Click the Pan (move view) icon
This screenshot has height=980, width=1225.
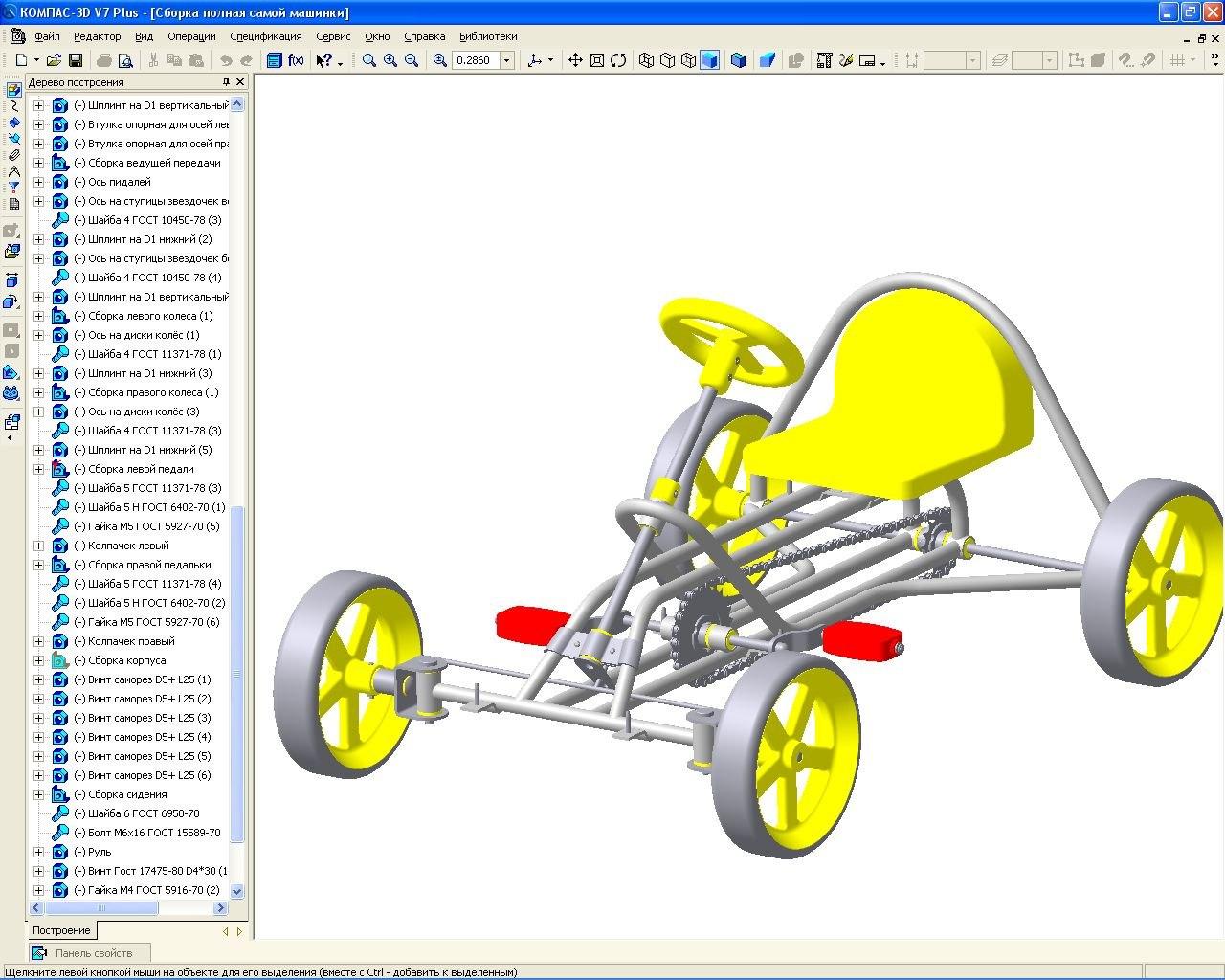coord(575,60)
